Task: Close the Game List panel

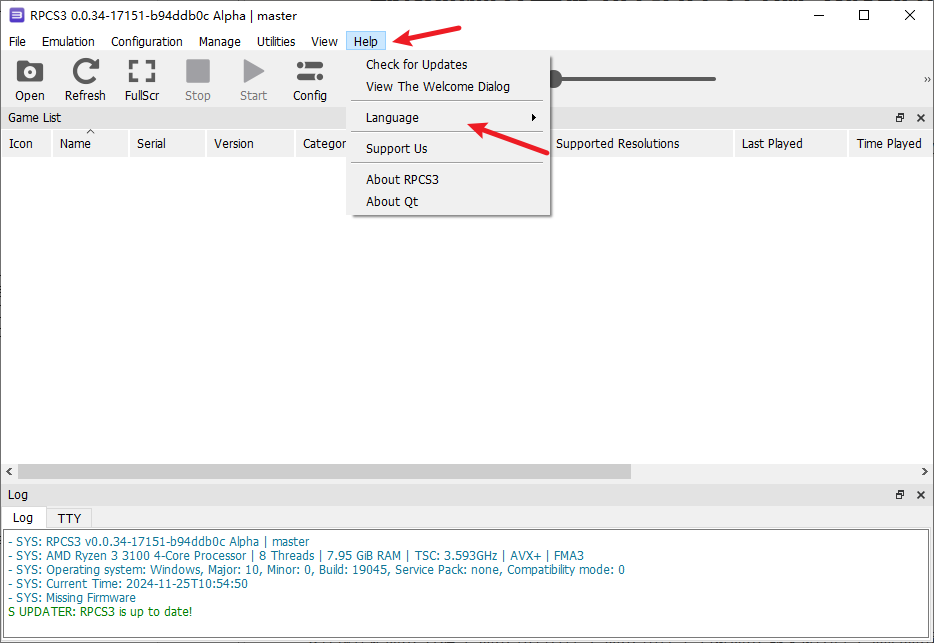Action: tap(921, 118)
